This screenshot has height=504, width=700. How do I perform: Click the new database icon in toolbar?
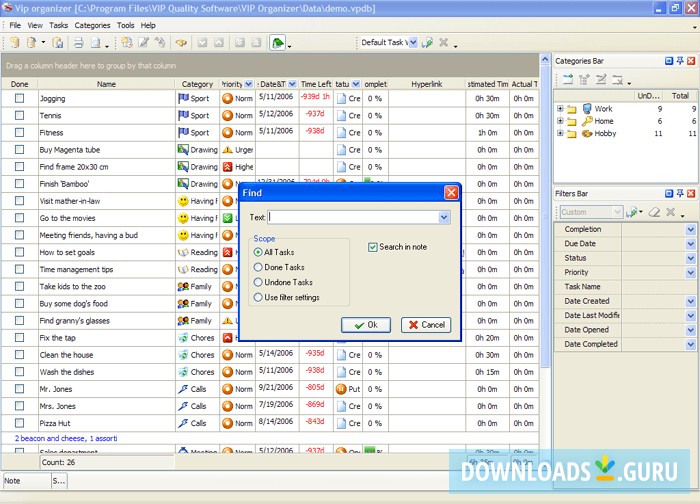14,43
